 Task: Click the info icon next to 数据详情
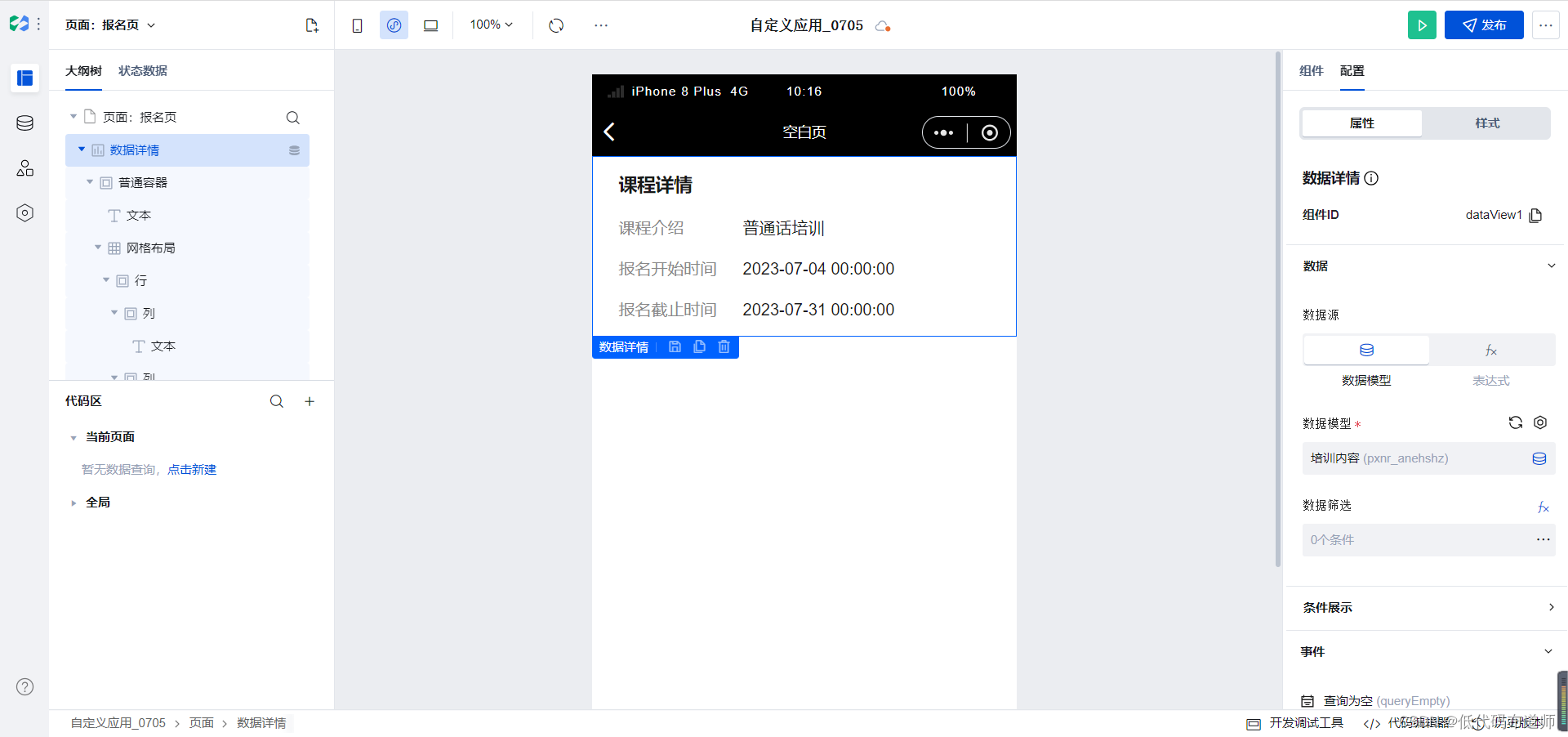[x=1372, y=178]
